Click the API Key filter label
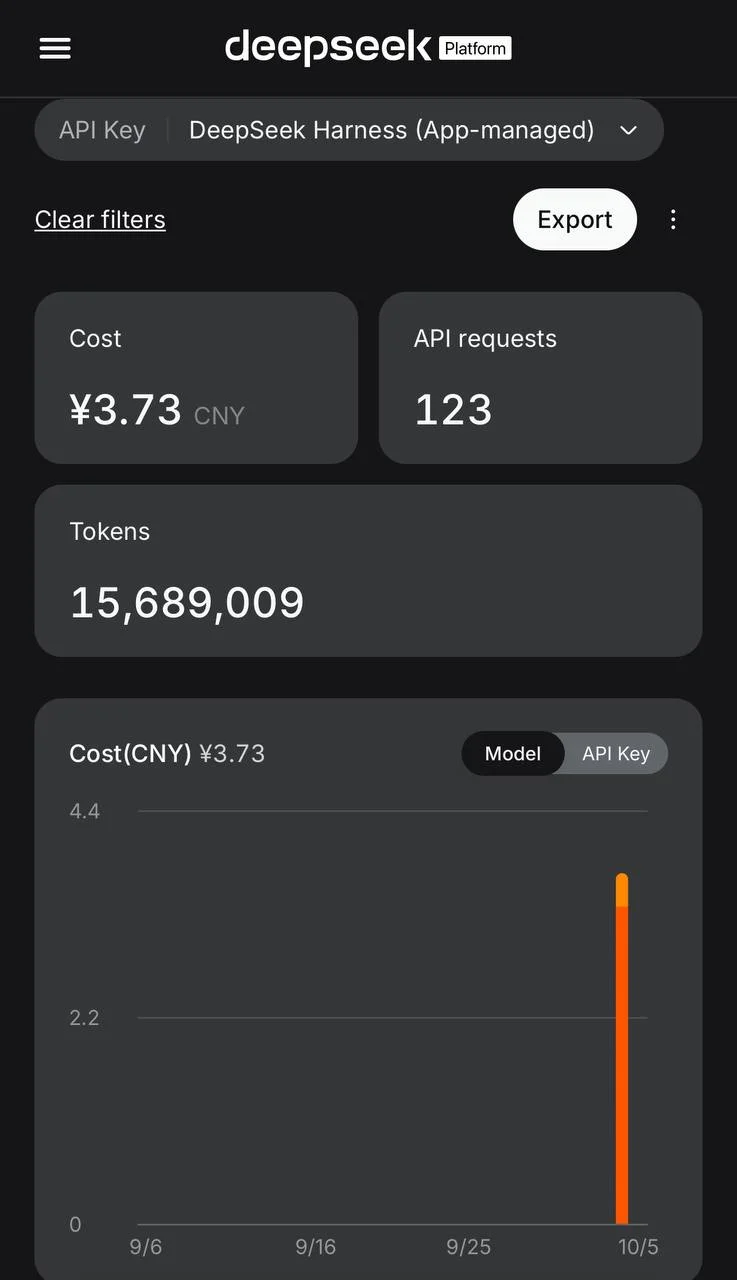 point(102,130)
